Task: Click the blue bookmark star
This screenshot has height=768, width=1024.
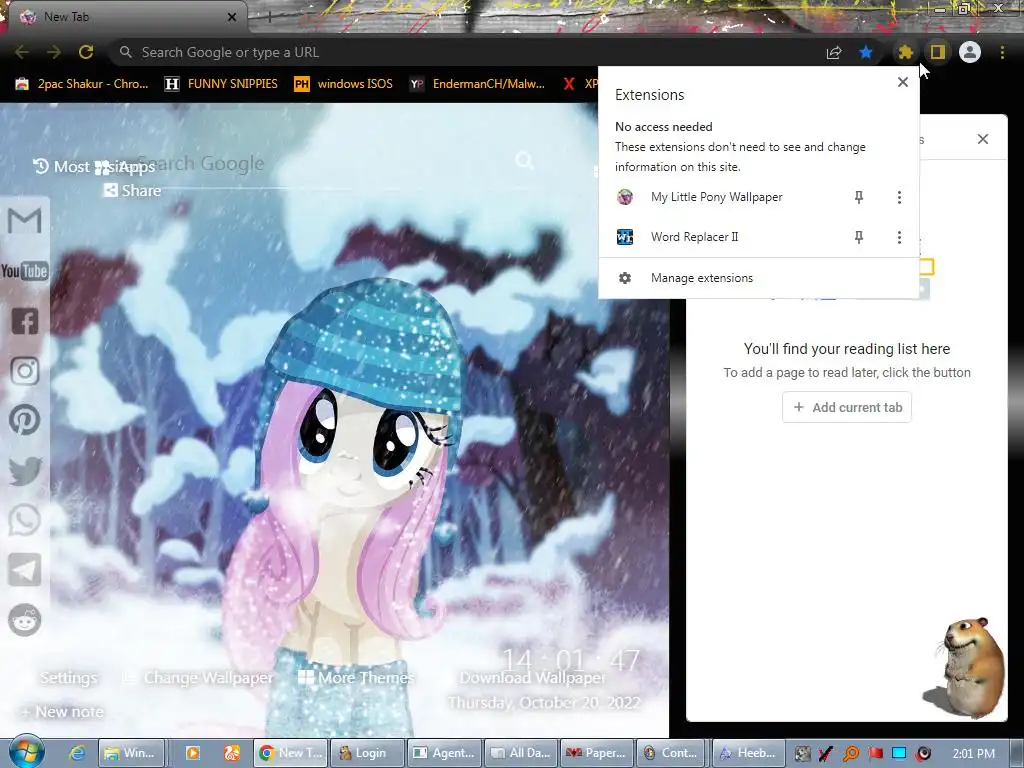Action: point(866,52)
